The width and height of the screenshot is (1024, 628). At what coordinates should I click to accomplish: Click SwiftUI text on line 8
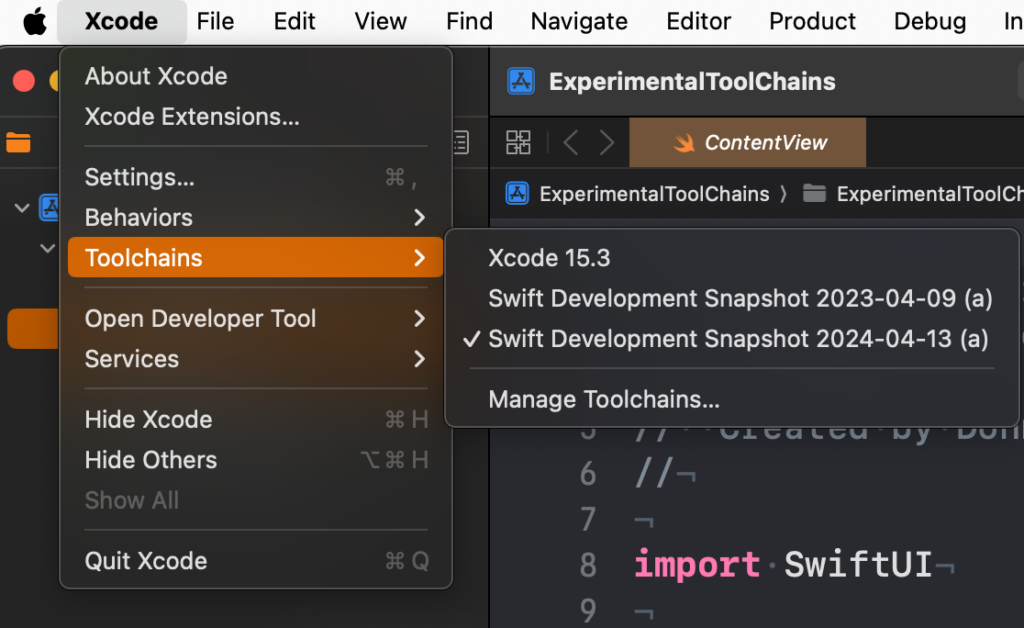(x=857, y=564)
